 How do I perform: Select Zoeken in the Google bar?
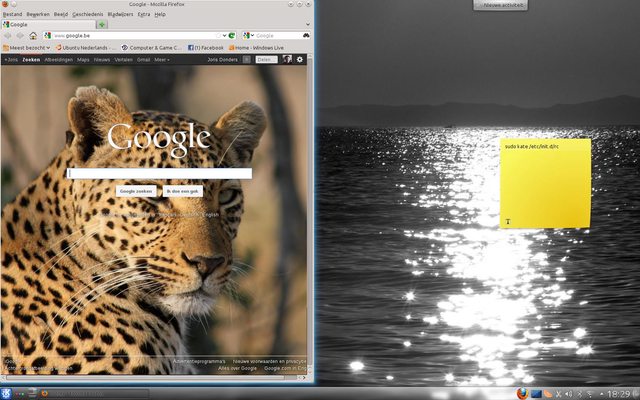coord(31,60)
